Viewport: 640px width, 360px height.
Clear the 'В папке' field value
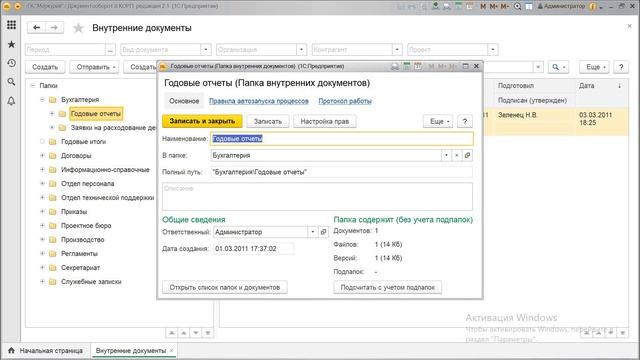pyautogui.click(x=457, y=155)
